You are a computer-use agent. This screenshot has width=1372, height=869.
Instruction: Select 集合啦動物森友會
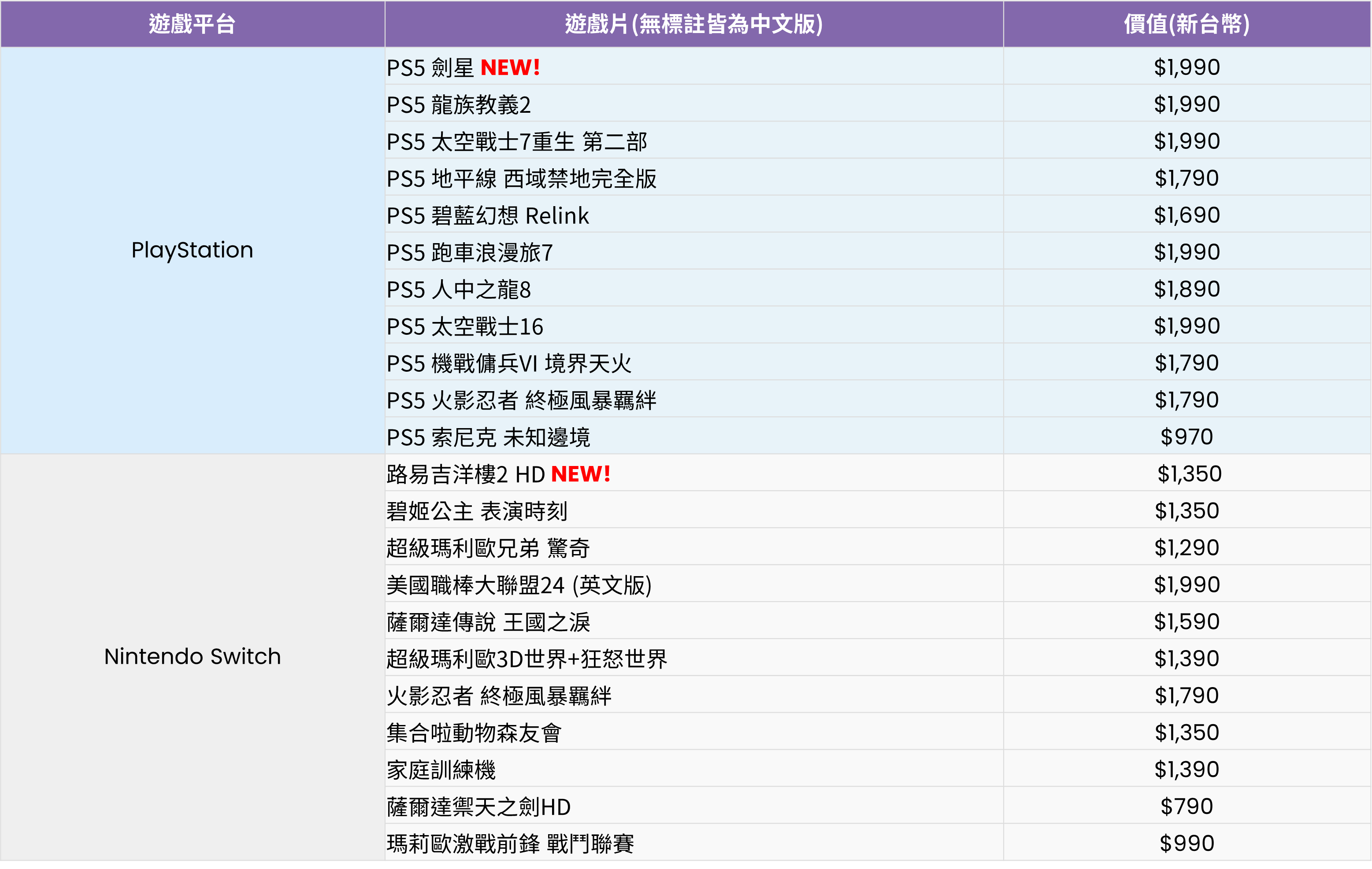click(474, 733)
